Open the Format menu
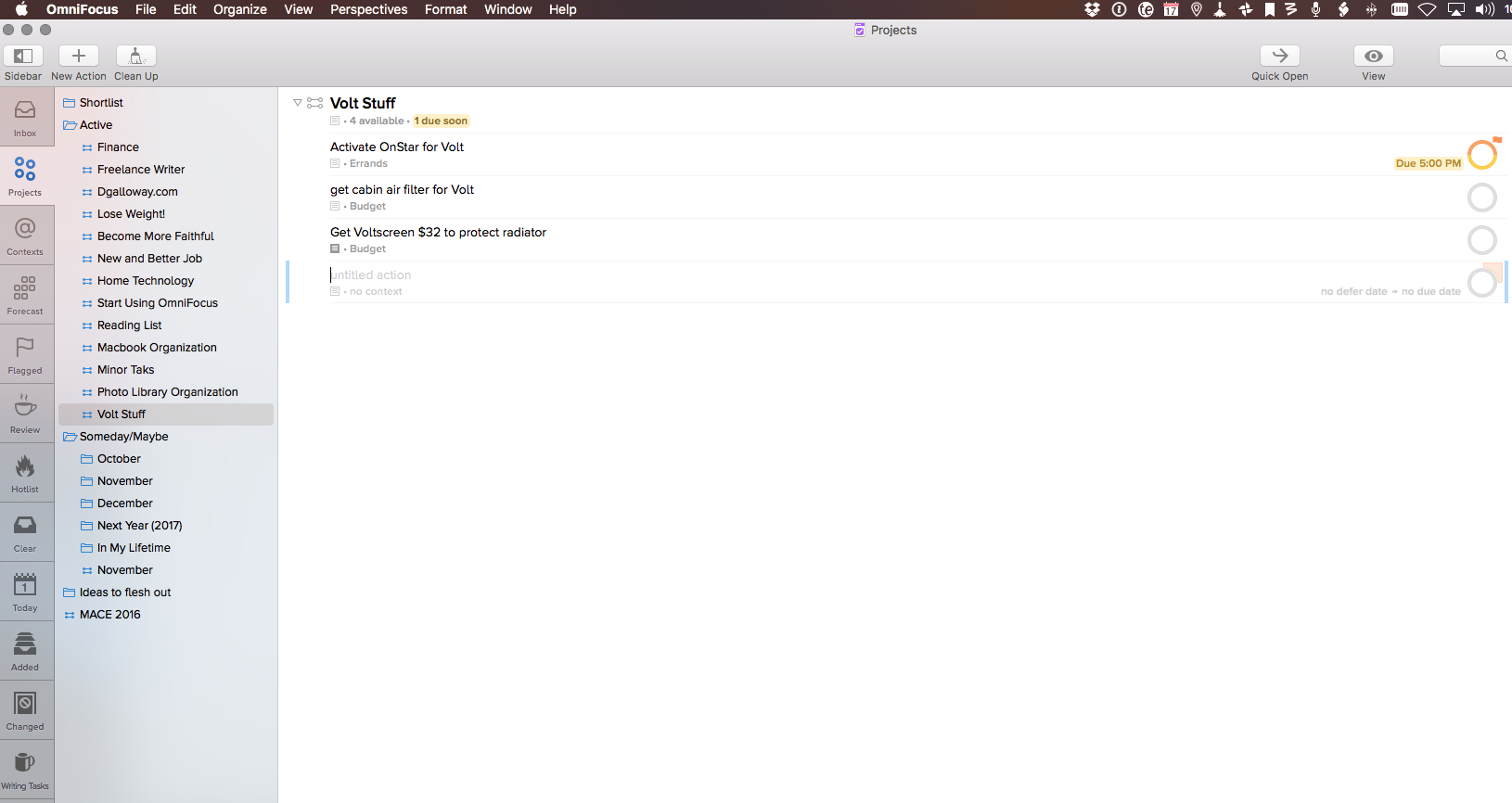Screen dimensions: 1512x803 tap(446, 9)
